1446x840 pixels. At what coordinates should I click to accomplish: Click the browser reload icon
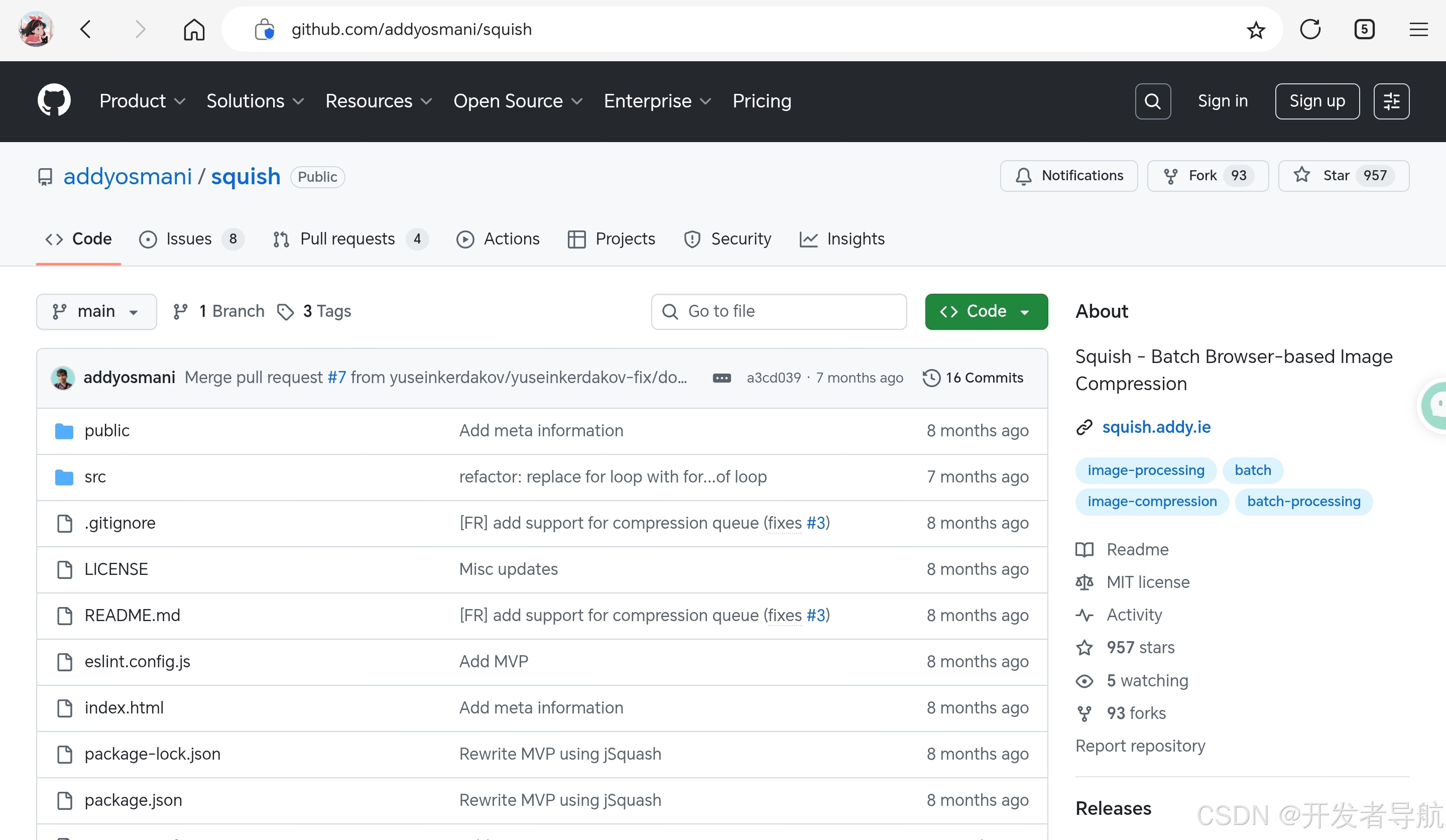(1310, 29)
